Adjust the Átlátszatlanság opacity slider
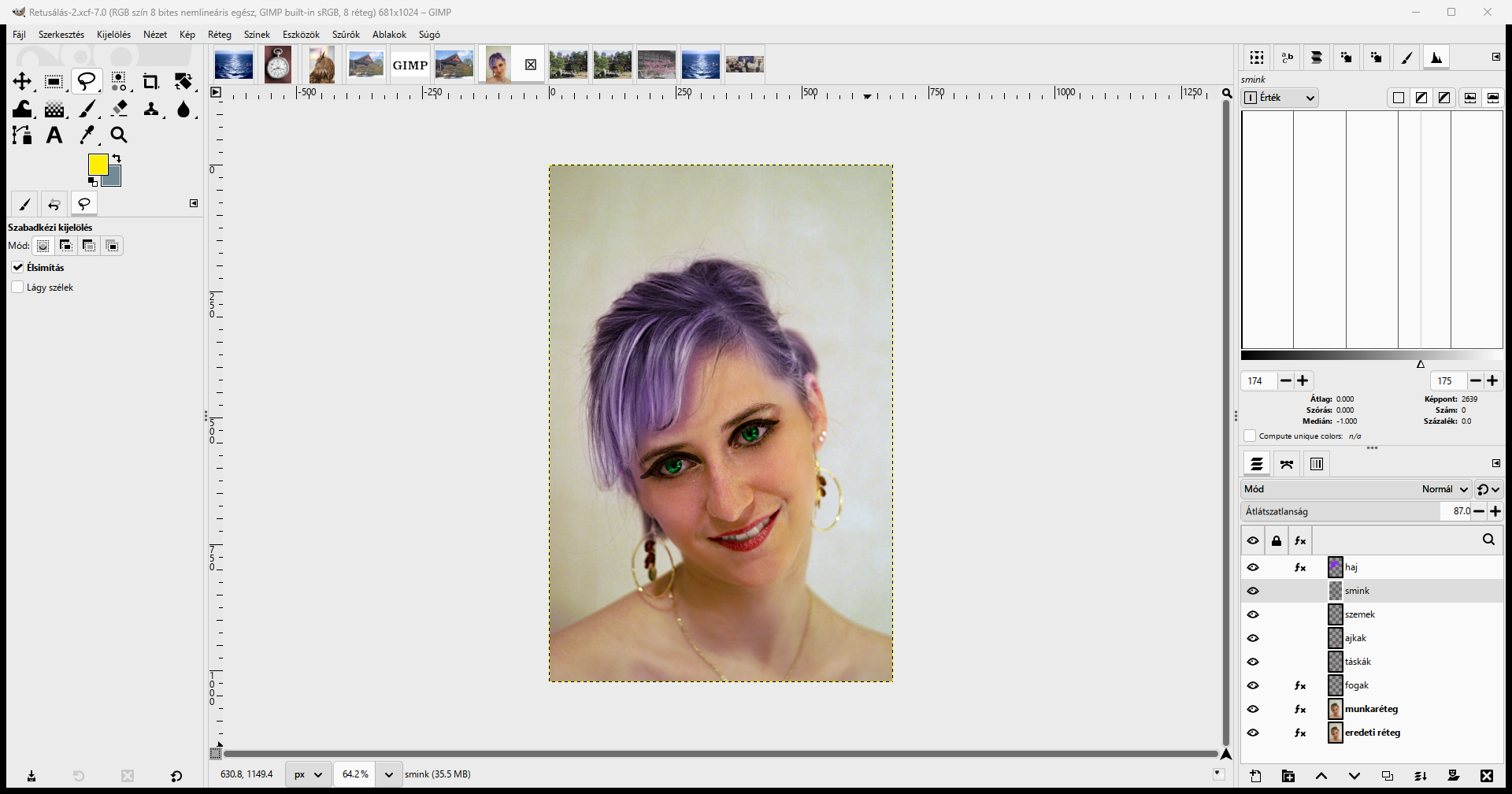 (x=1356, y=511)
